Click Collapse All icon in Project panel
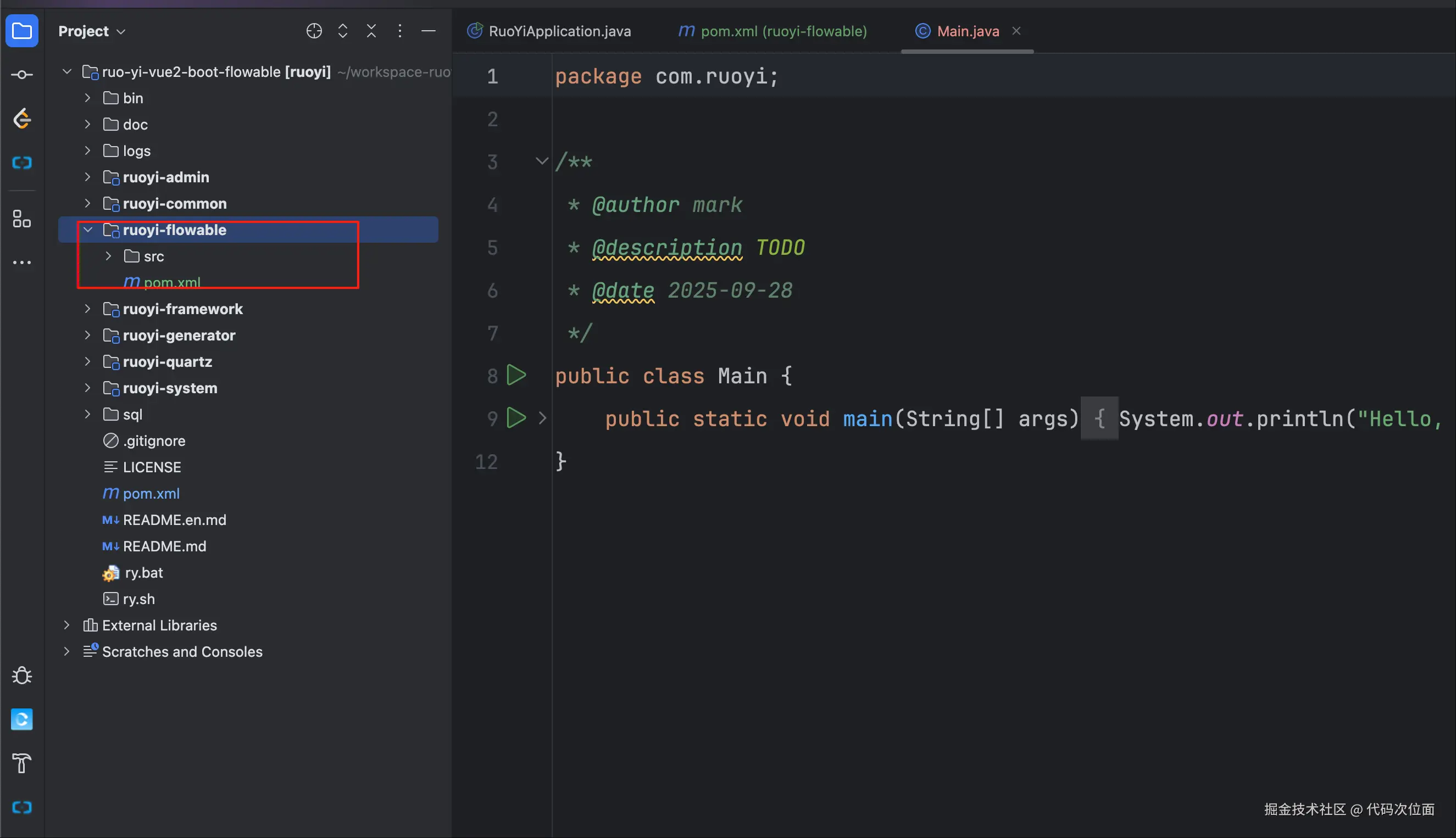This screenshot has width=1456, height=838. (x=371, y=31)
